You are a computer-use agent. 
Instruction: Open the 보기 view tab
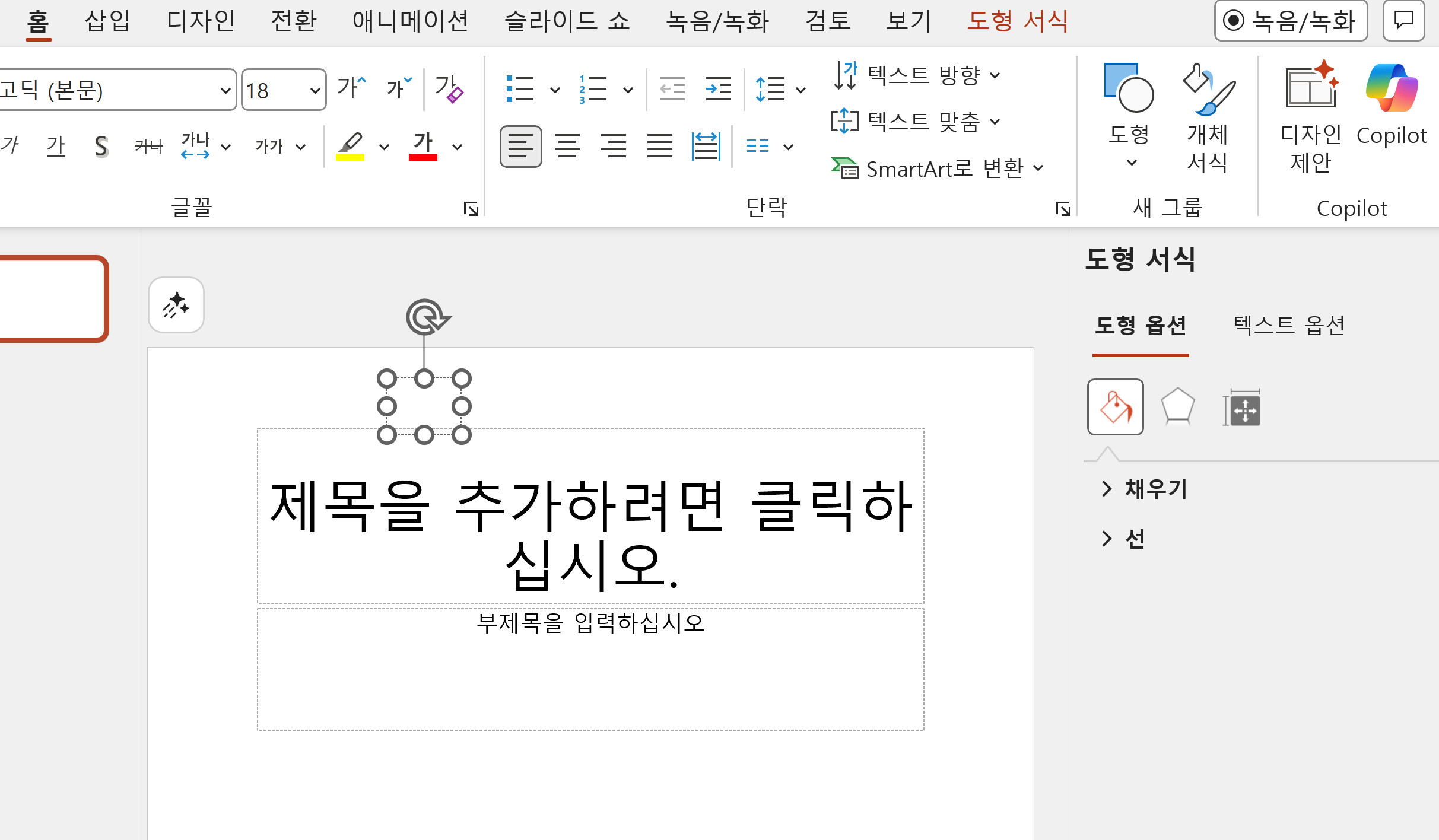pyautogui.click(x=908, y=21)
